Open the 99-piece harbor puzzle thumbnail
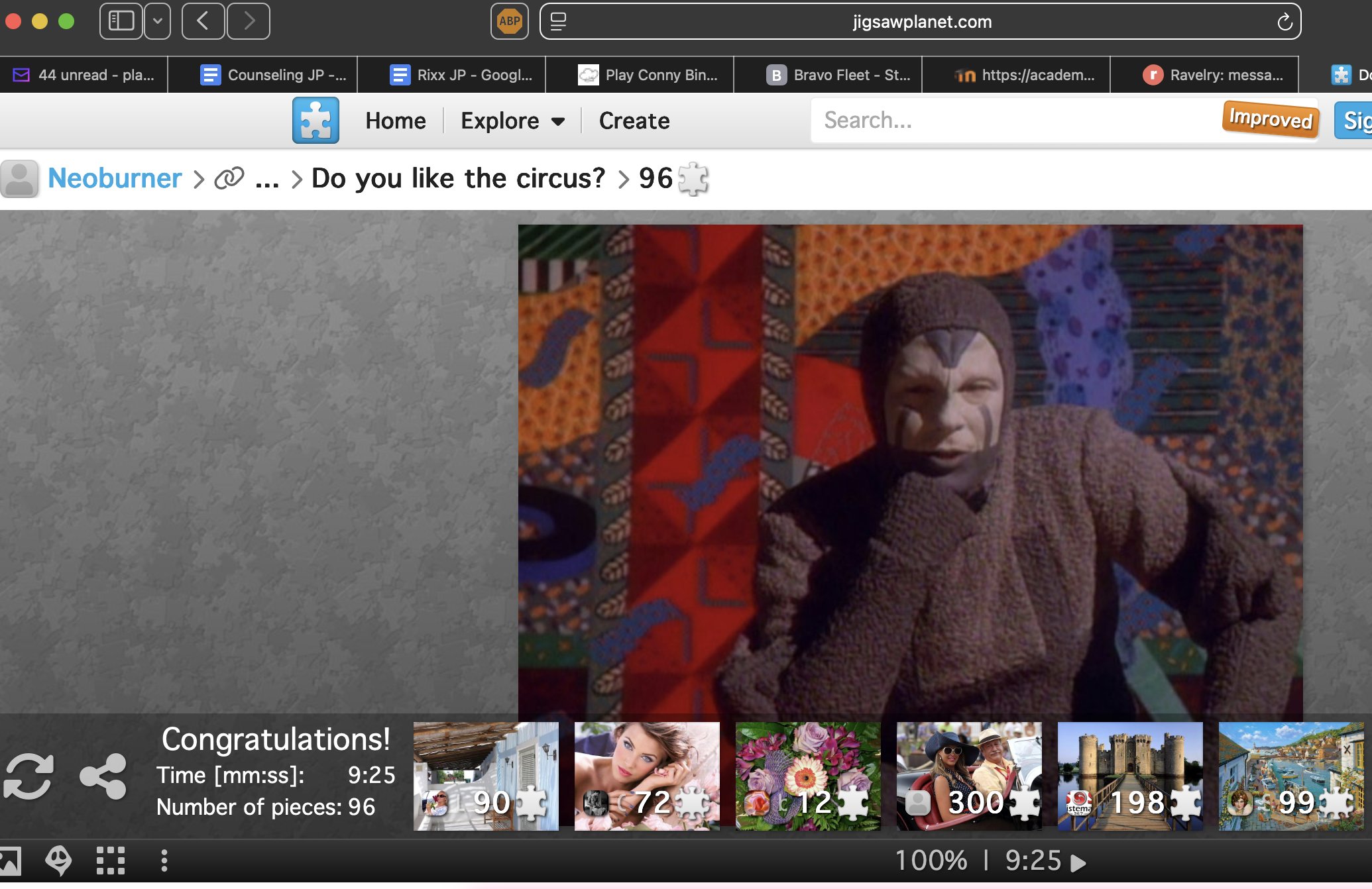 (x=1291, y=776)
